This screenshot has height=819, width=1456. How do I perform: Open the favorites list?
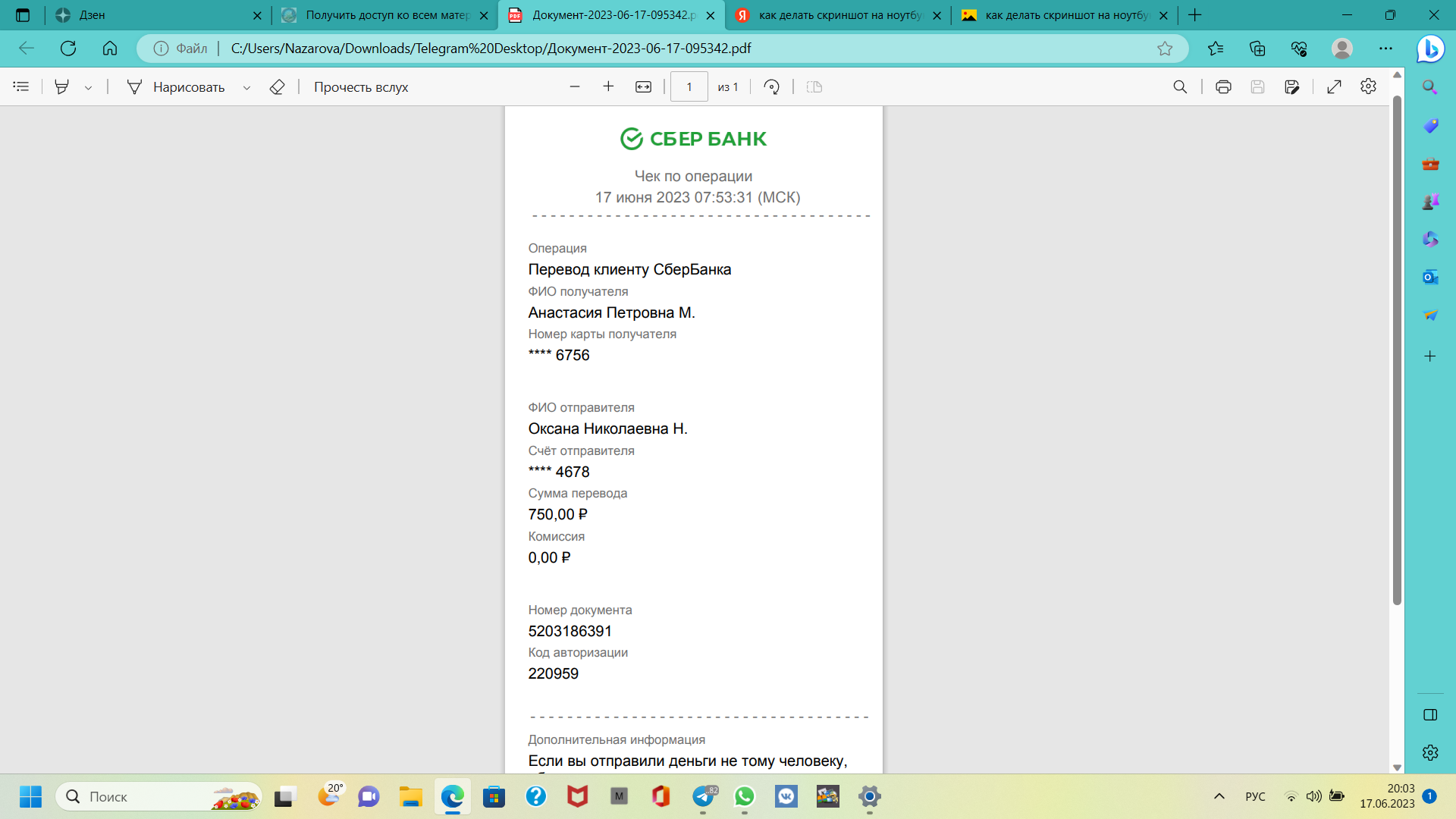(x=1216, y=49)
